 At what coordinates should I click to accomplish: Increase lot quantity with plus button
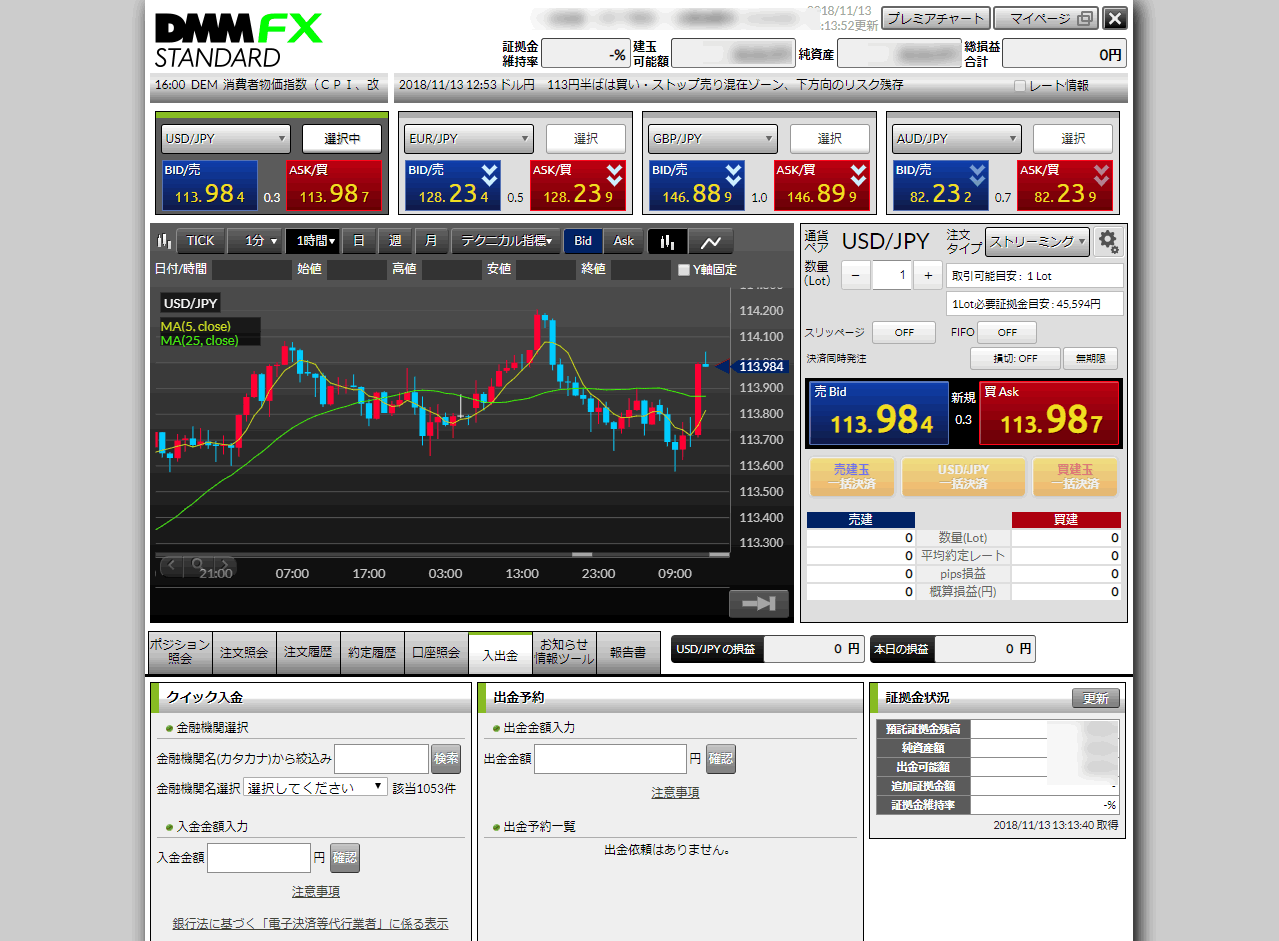[927, 275]
